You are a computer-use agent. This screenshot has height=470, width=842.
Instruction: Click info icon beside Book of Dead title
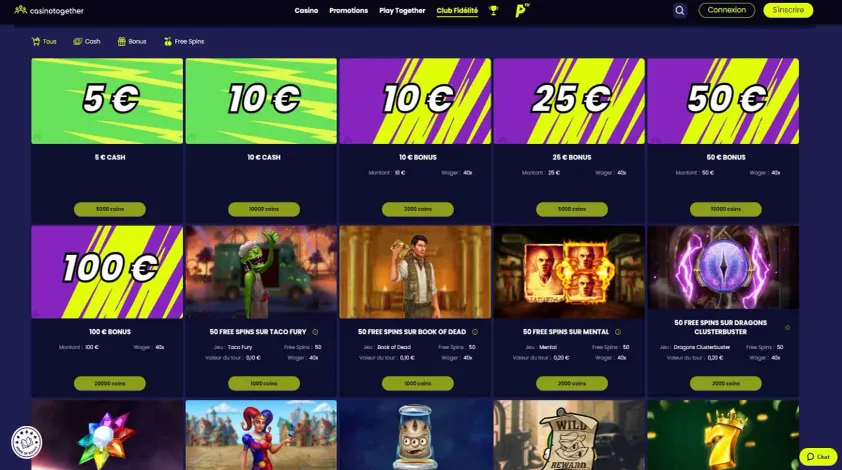475,332
